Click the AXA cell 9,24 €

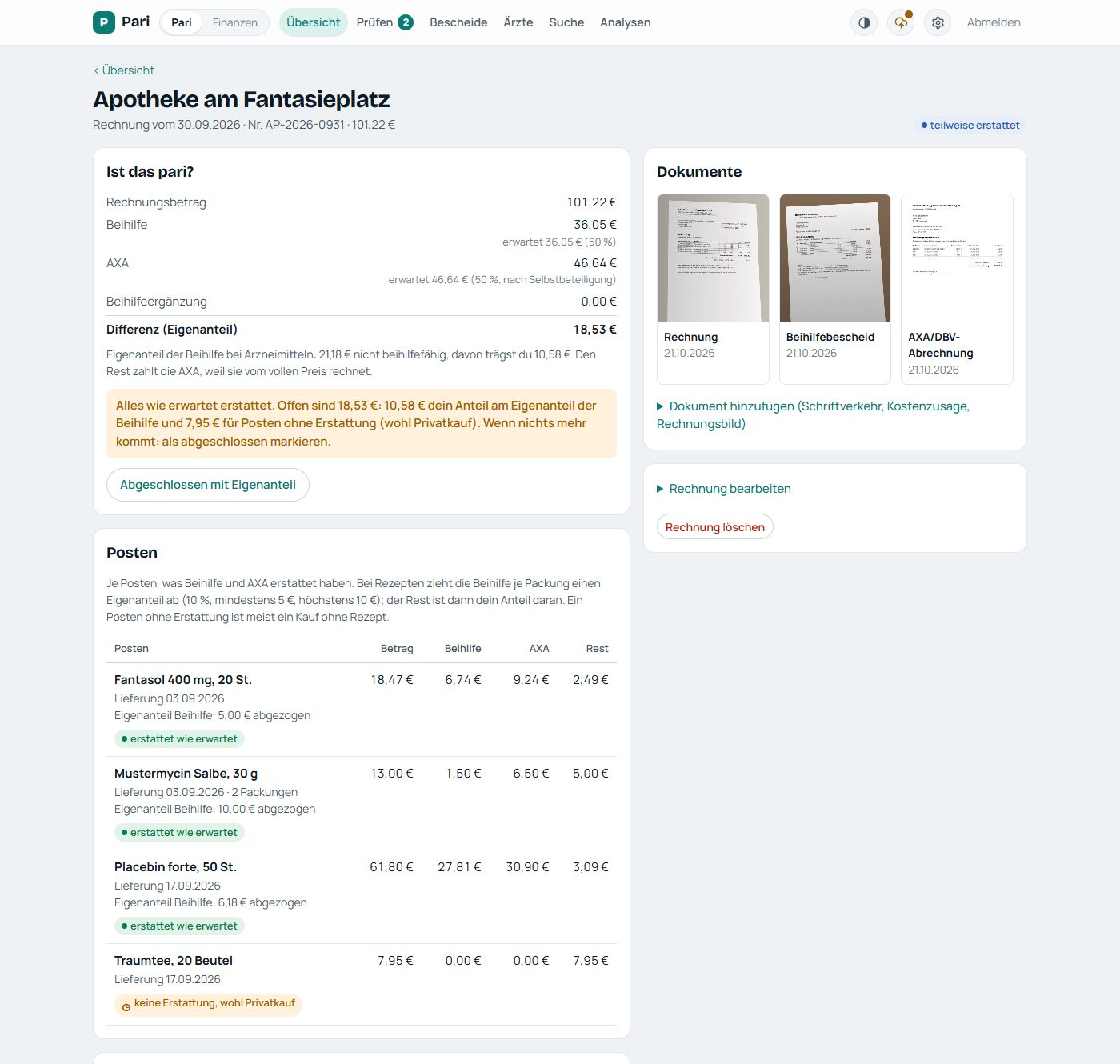point(531,680)
